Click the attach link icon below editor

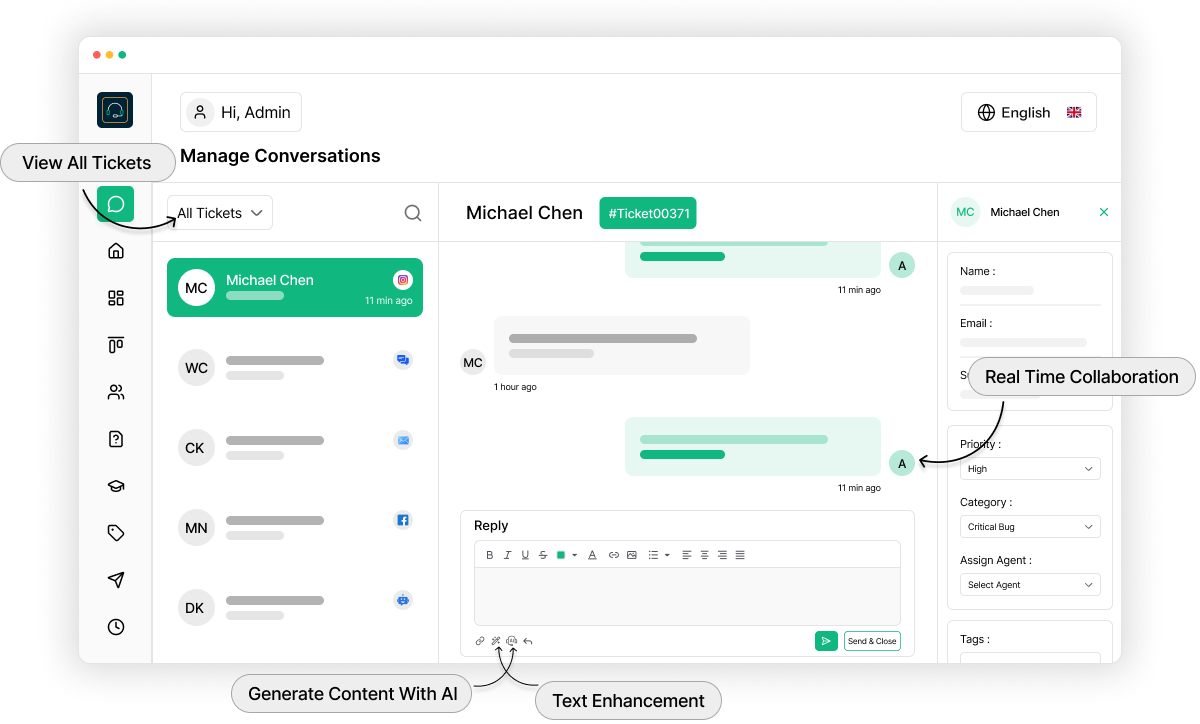[x=480, y=641]
